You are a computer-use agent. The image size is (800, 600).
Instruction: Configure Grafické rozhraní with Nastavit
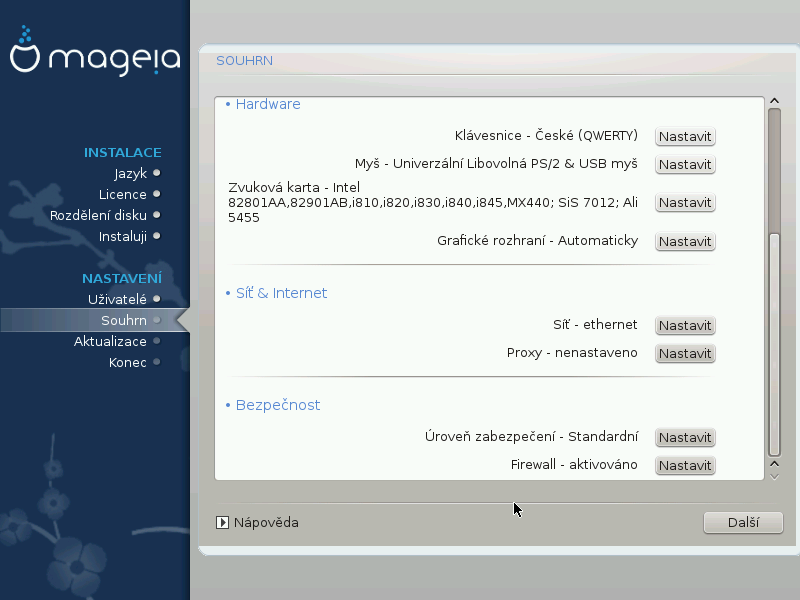tap(685, 242)
